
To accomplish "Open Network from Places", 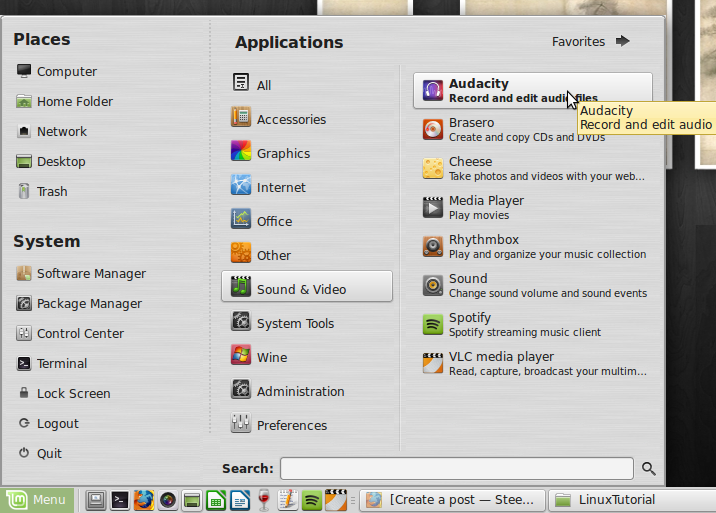I will pyautogui.click(x=51, y=132).
